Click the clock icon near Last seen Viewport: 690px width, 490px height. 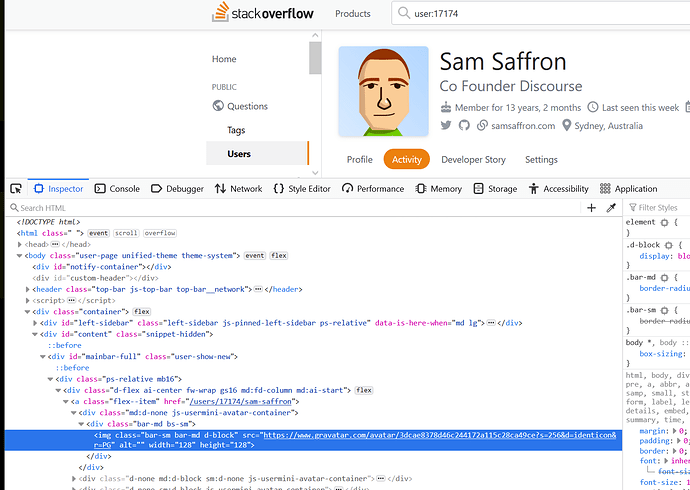pyautogui.click(x=593, y=107)
